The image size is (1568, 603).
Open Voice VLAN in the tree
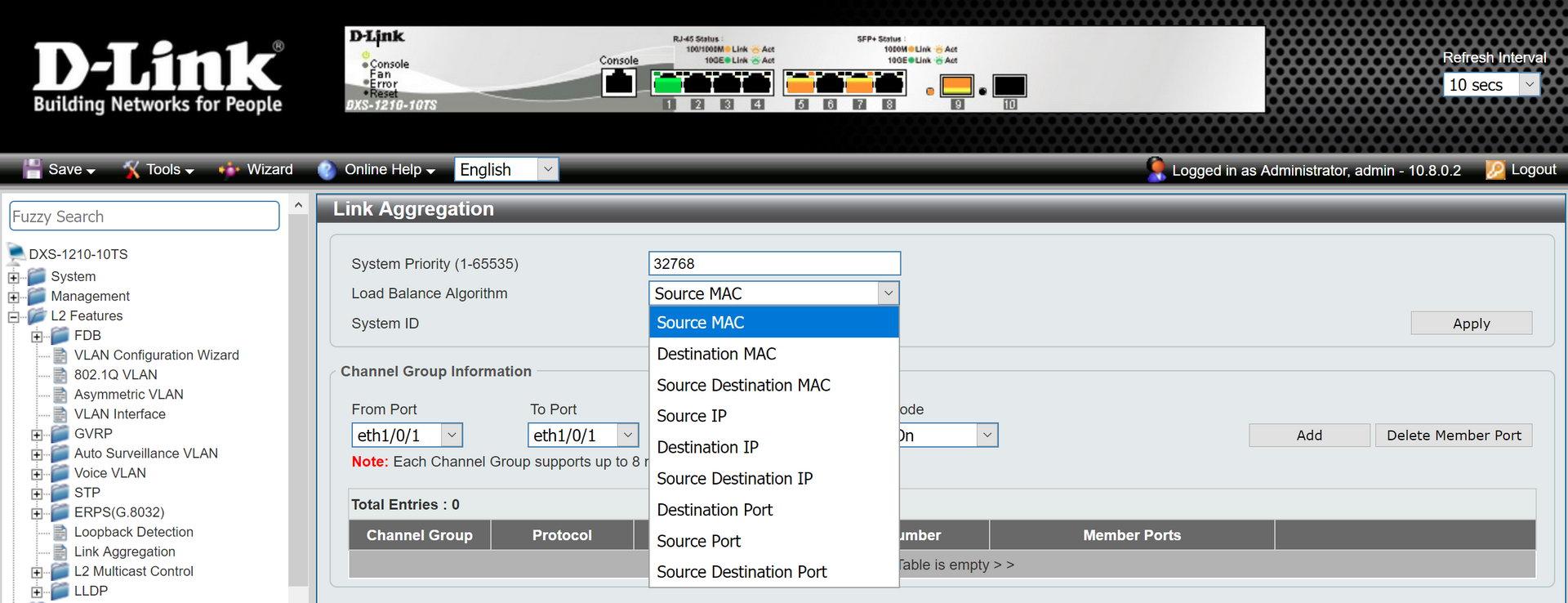click(110, 473)
